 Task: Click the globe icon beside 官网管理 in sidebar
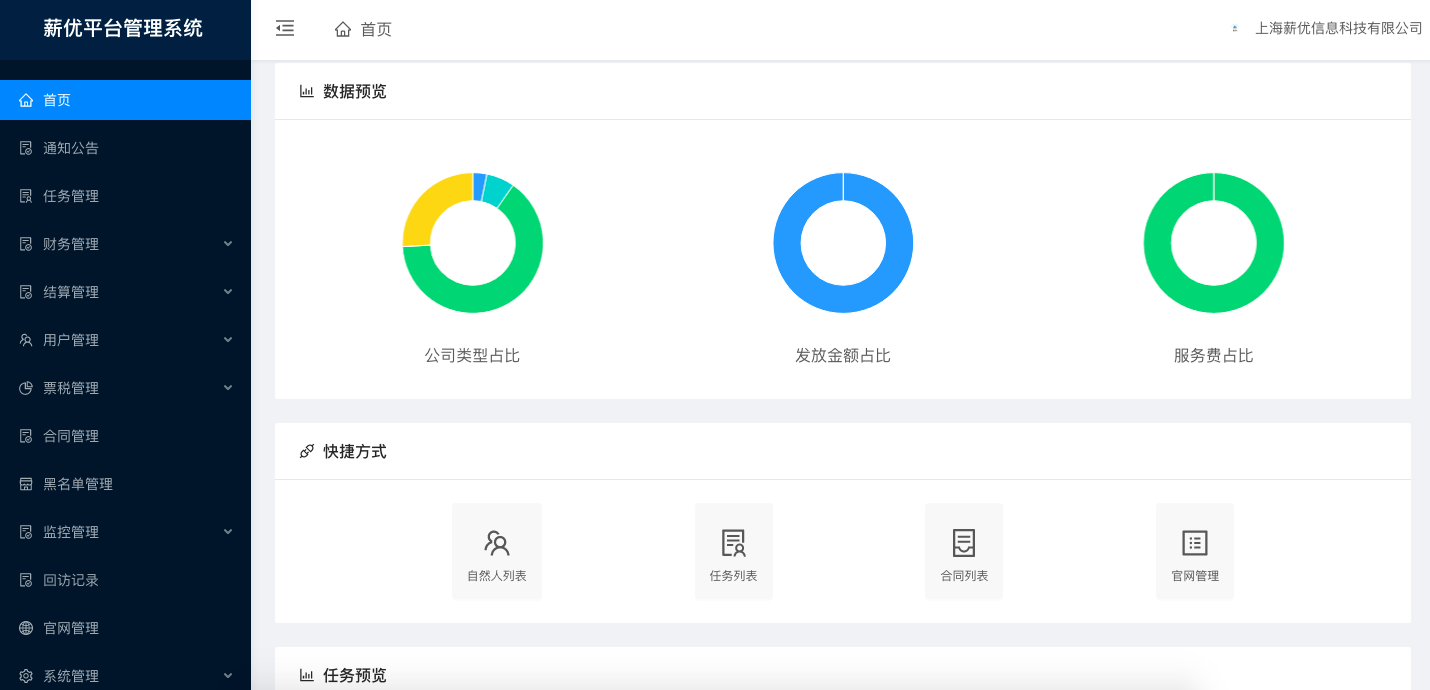[x=26, y=628]
